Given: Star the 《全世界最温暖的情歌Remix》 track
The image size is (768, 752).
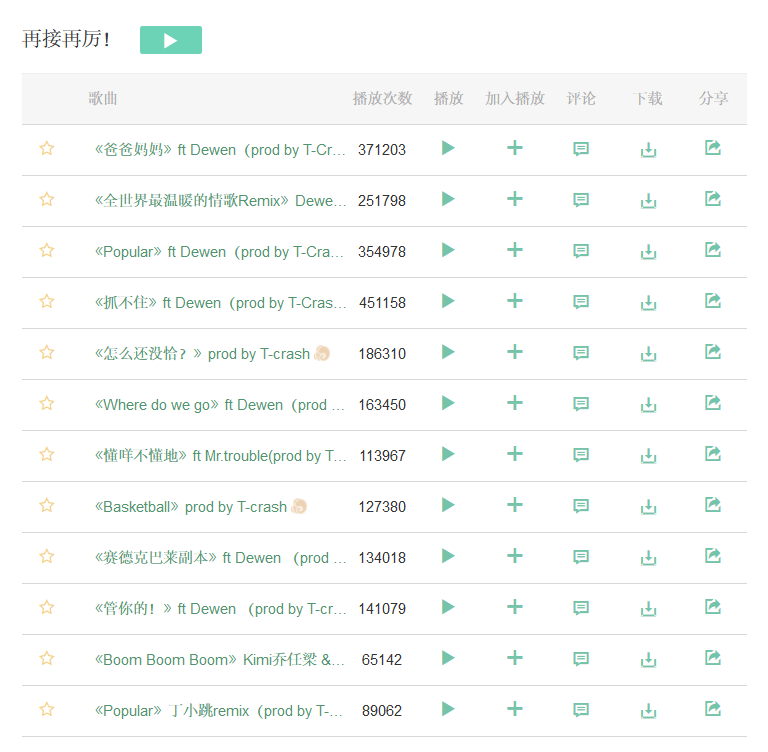Looking at the screenshot, I should (47, 199).
